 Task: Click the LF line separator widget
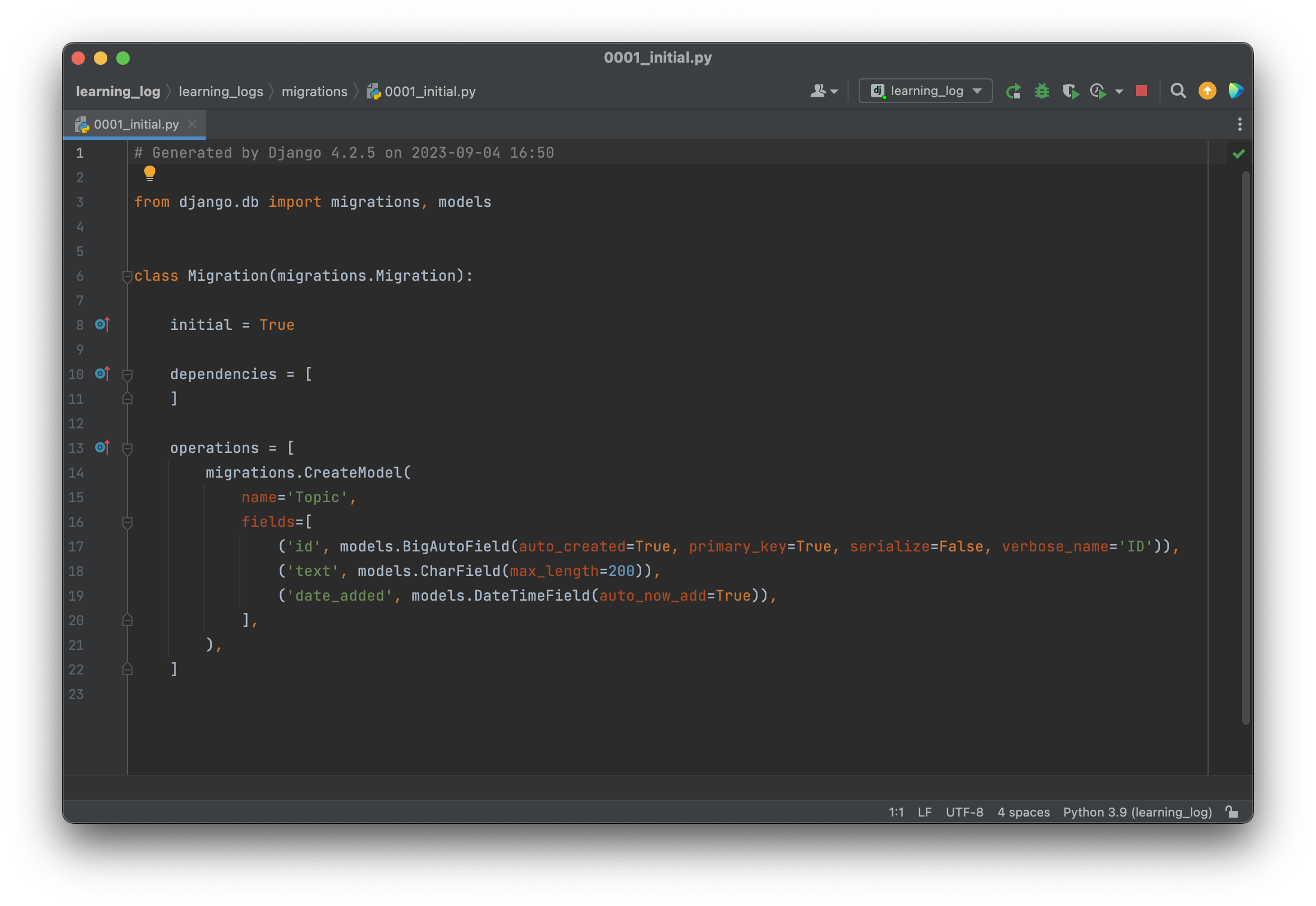tap(925, 813)
